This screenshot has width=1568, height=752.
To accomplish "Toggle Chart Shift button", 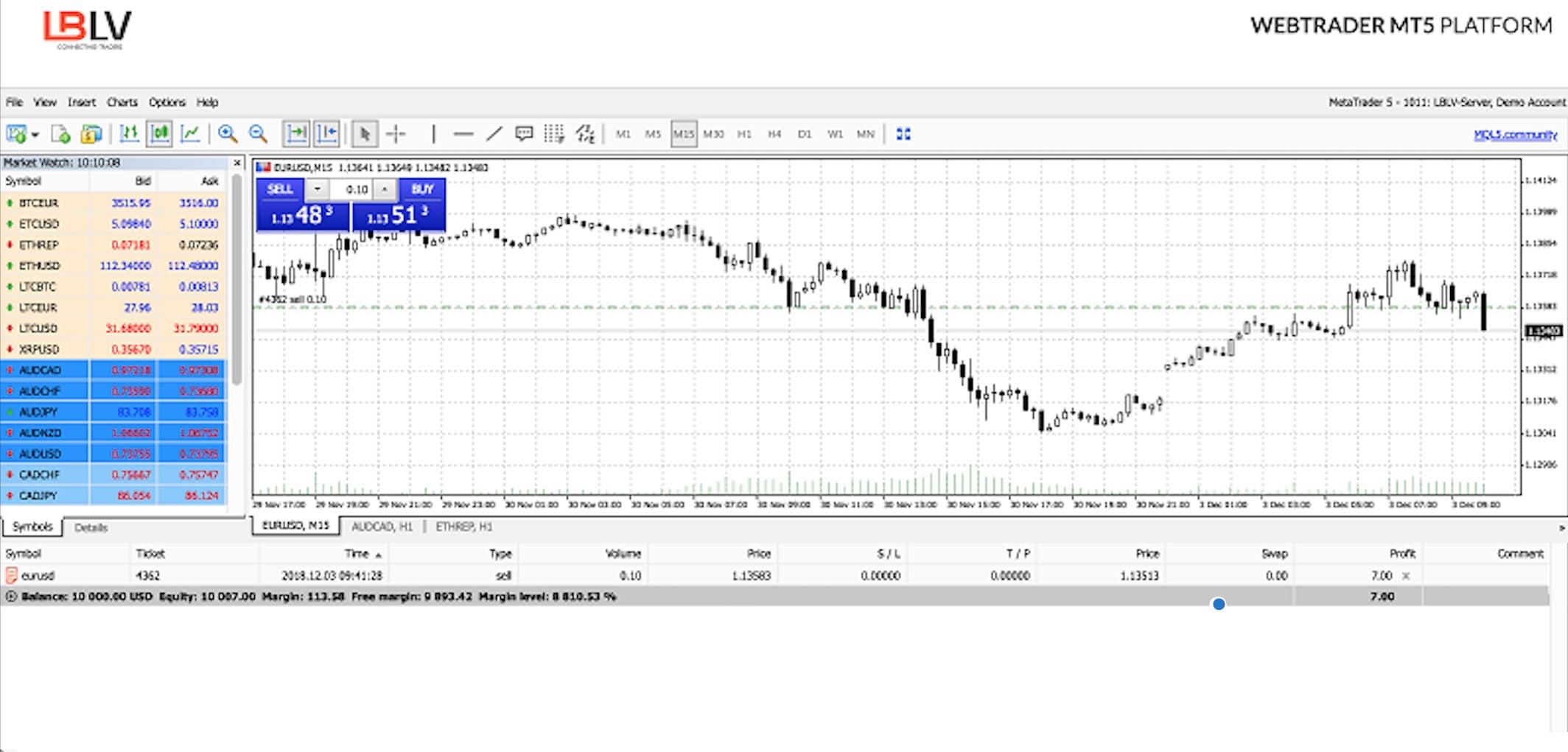I will click(326, 134).
